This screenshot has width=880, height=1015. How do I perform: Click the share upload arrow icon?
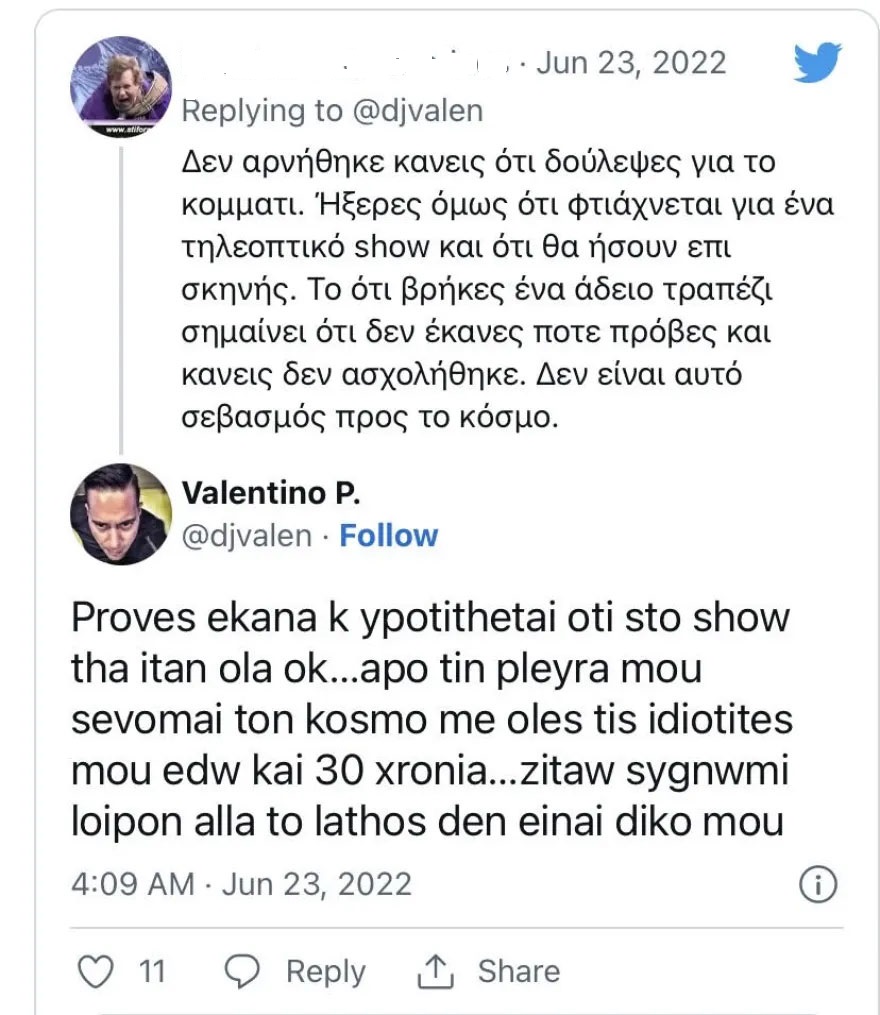(x=435, y=971)
